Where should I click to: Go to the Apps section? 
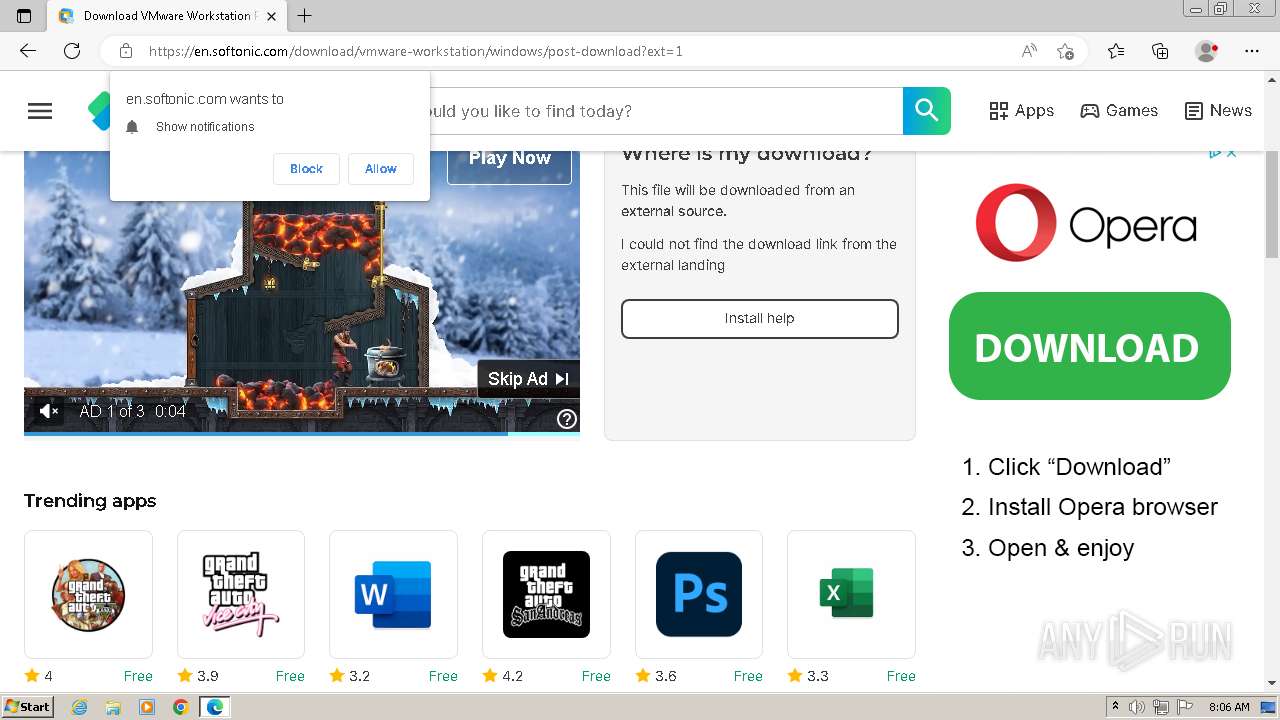(1021, 111)
